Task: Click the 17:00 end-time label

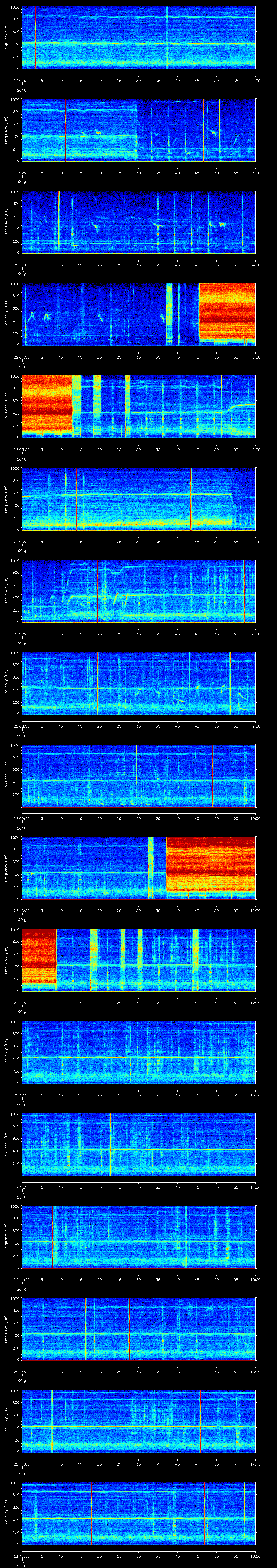Action: (255, 1464)
